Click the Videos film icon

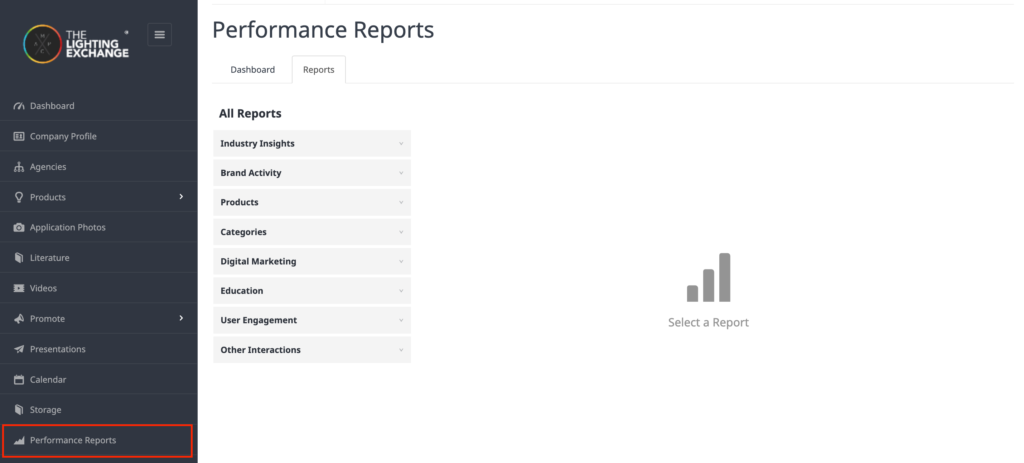19,288
